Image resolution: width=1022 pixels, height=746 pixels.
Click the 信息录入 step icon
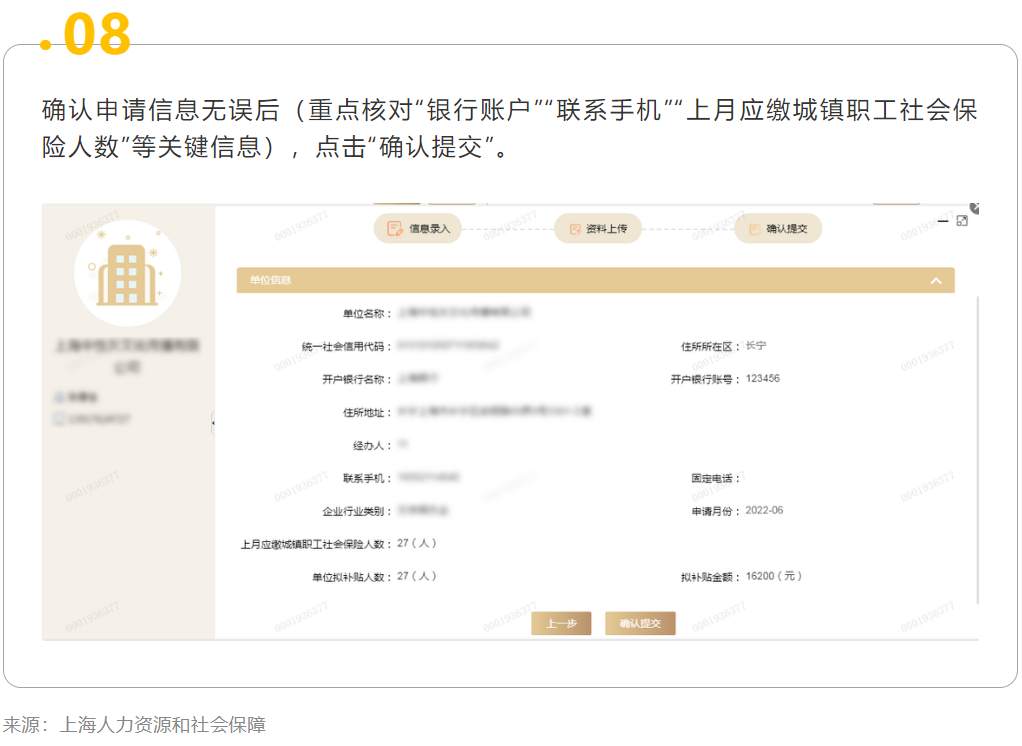395,229
